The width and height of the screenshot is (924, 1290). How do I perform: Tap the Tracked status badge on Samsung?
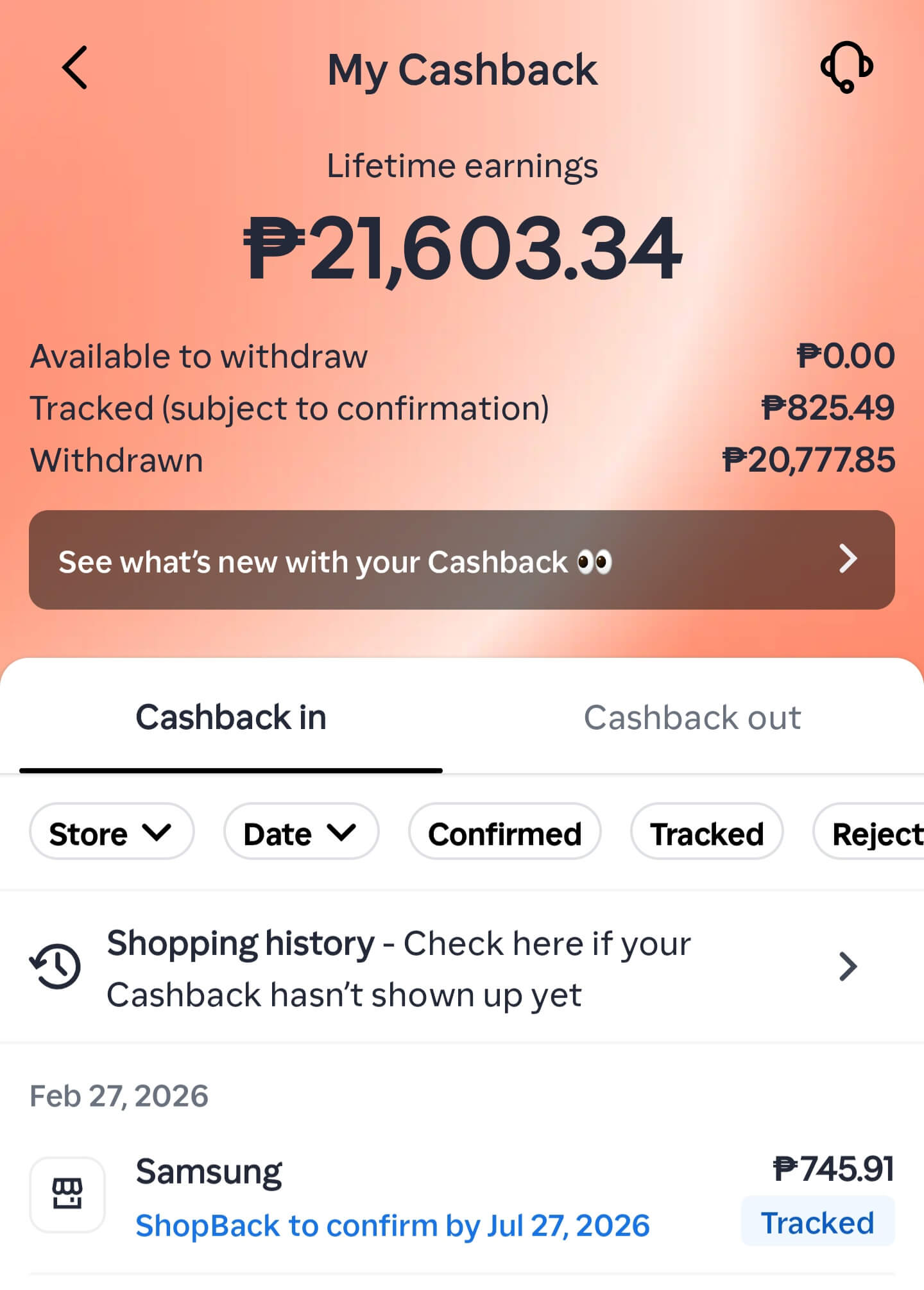(x=817, y=1223)
